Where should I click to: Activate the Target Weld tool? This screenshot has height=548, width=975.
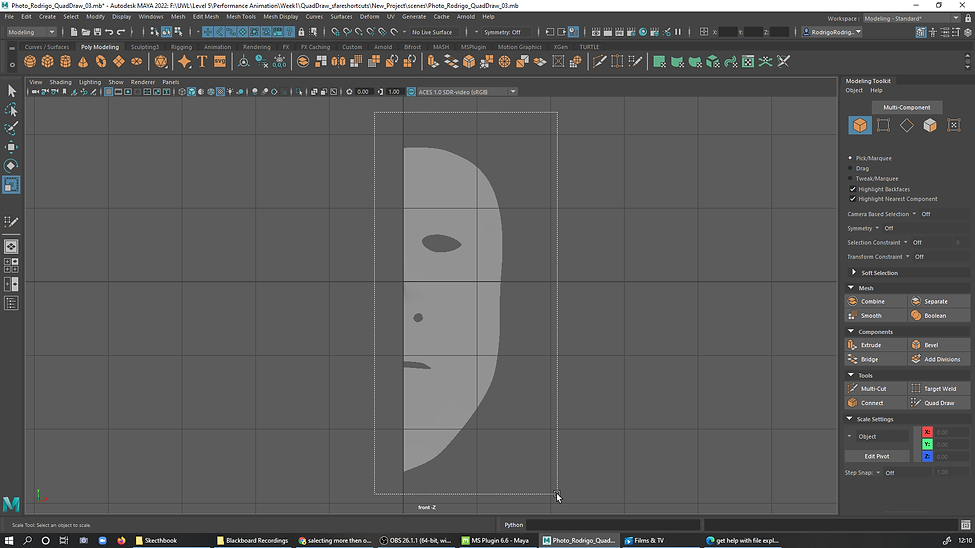tap(939, 388)
